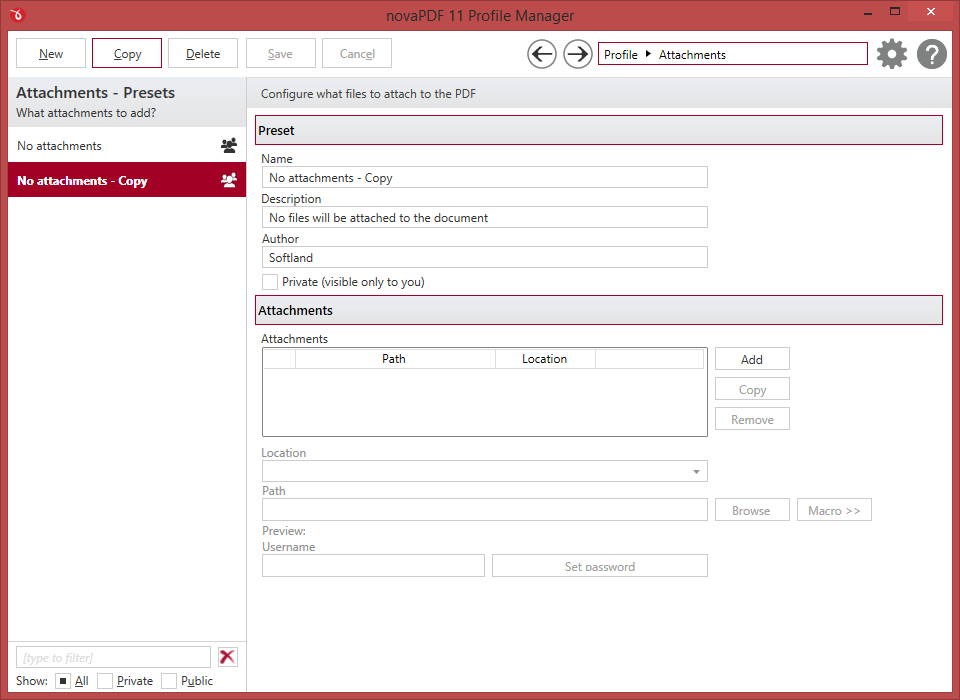
Task: Click the novaPDF logo in title bar
Action: coord(20,15)
